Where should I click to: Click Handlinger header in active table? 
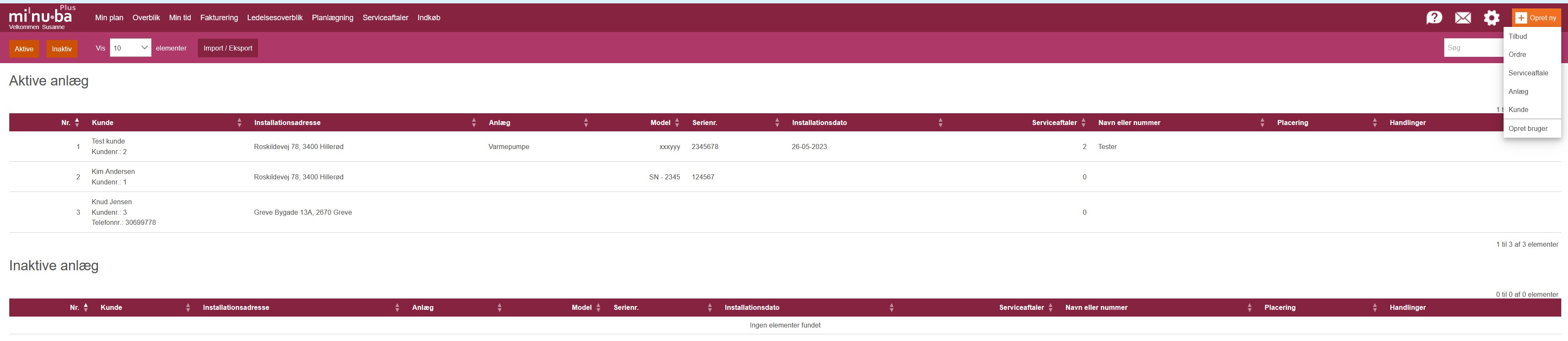[1407, 123]
